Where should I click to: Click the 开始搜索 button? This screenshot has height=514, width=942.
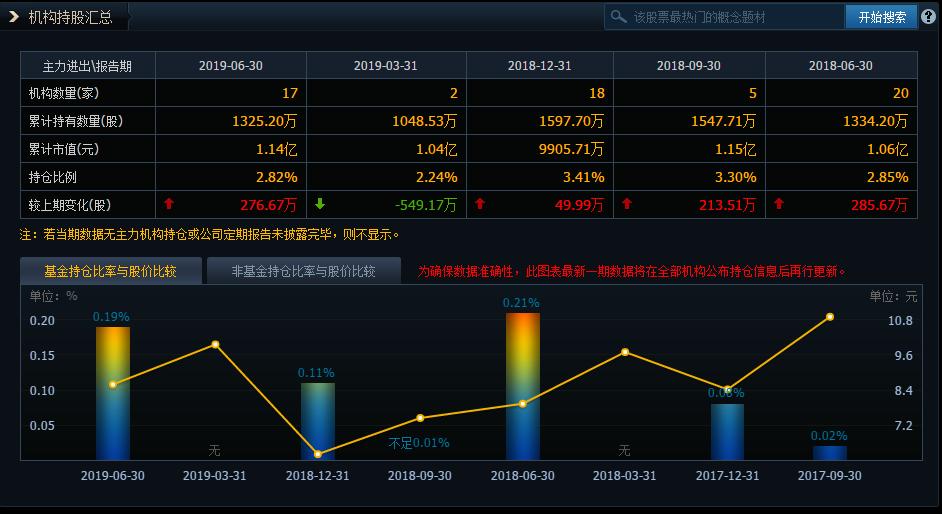(881, 17)
